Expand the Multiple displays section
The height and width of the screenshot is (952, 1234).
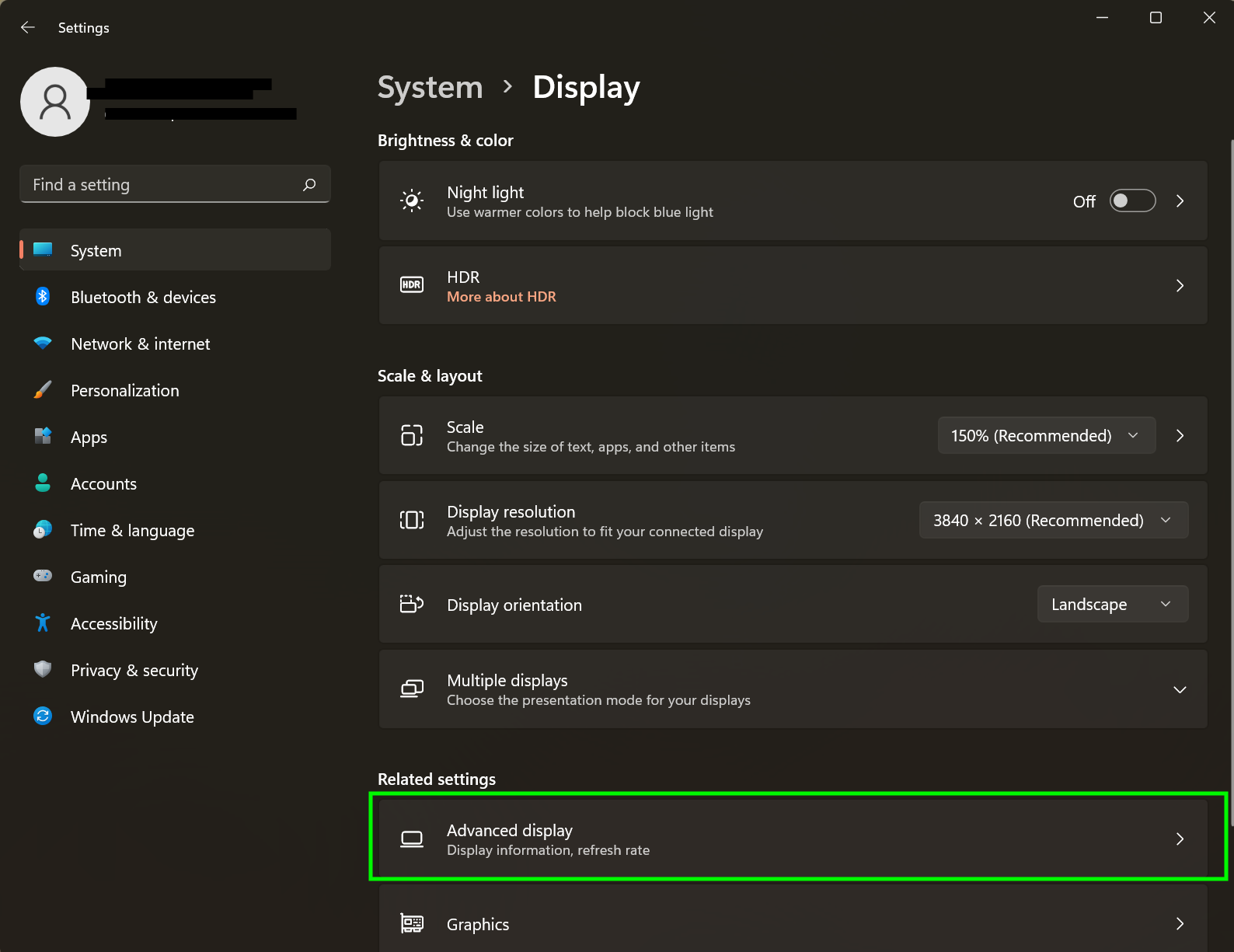1180,690
